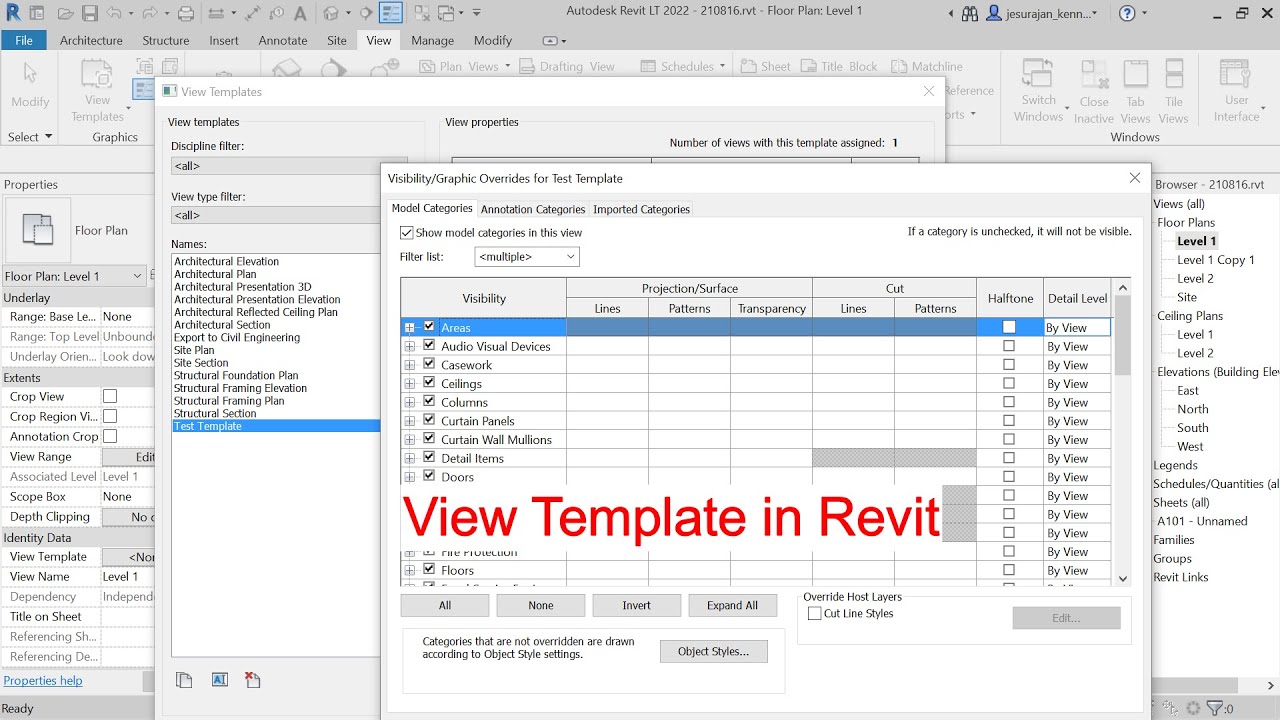Click the Print icon in quick access toolbar
Viewport: 1280px width, 720px height.
186,14
